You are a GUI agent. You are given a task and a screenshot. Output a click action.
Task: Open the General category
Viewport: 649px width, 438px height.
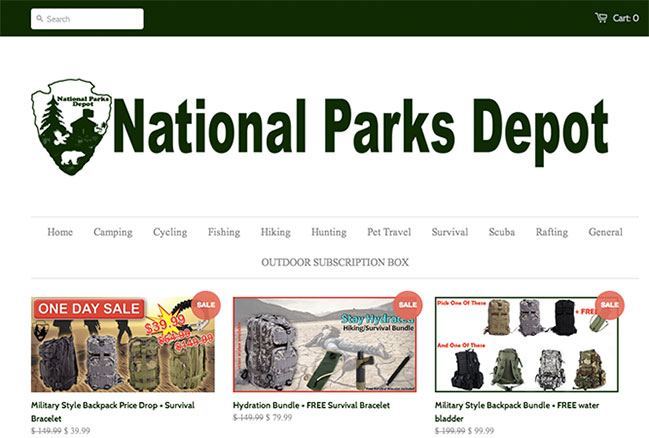(606, 232)
